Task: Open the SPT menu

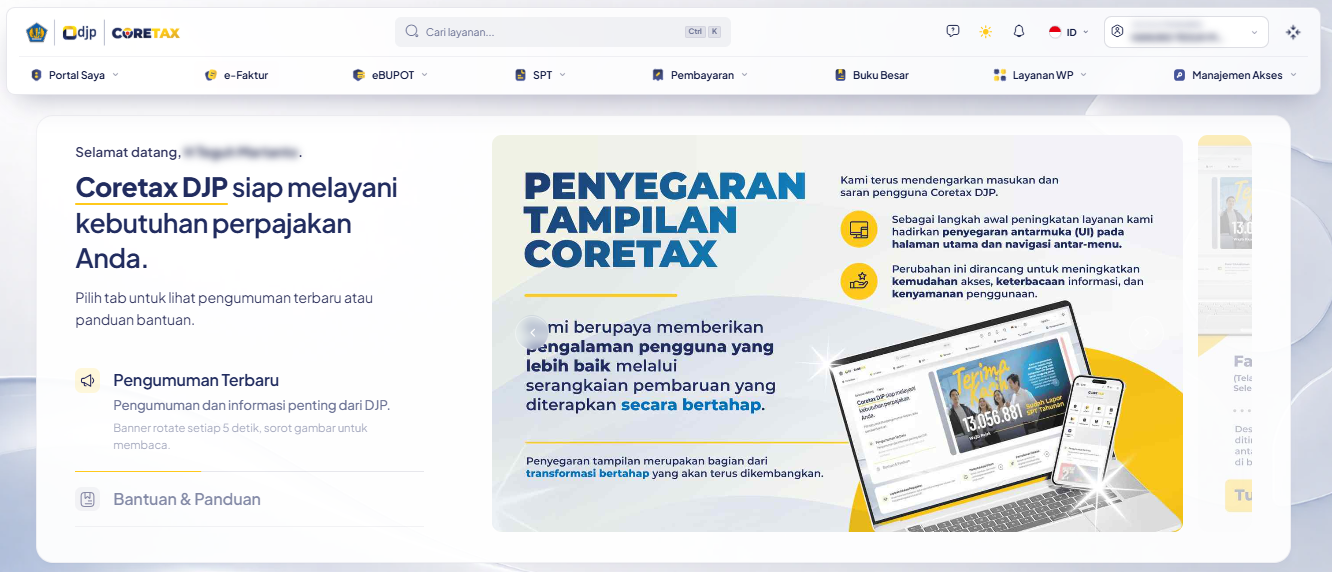Action: click(540, 75)
